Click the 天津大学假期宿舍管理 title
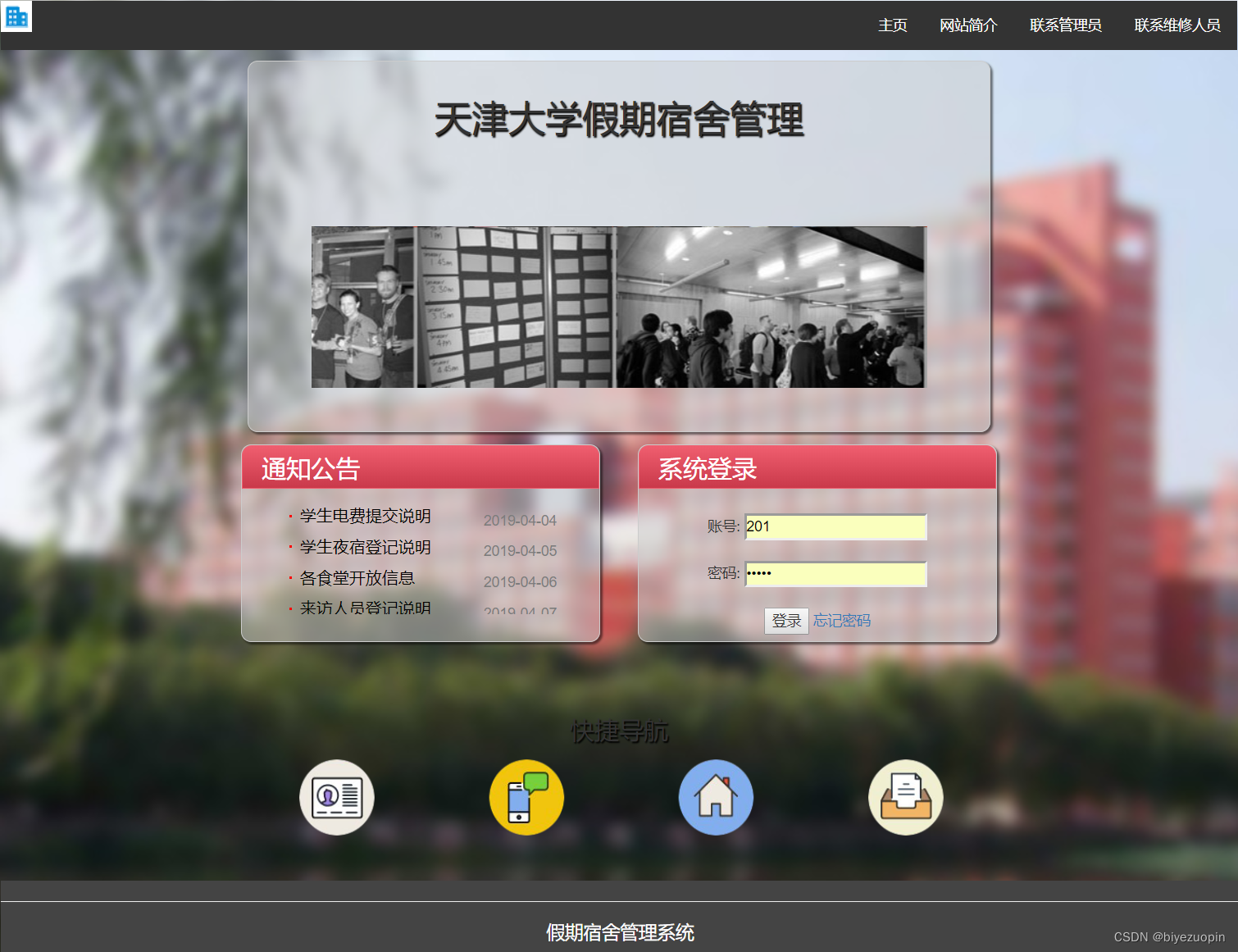1238x952 pixels. (x=619, y=121)
